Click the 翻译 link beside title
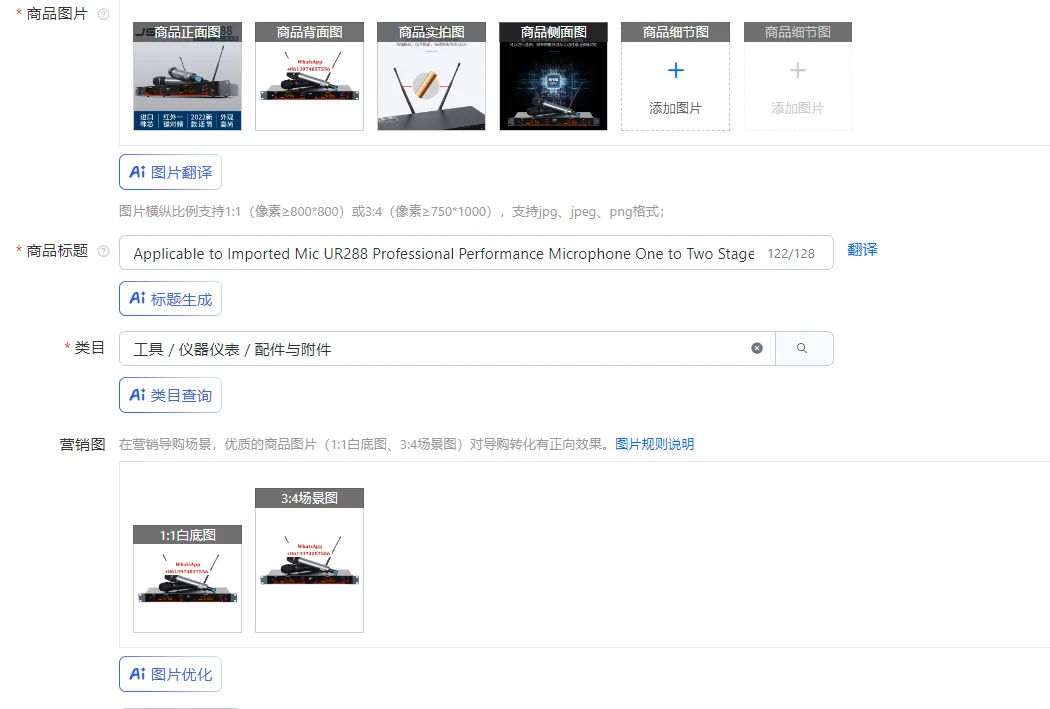The image size is (1050, 709). [x=862, y=250]
